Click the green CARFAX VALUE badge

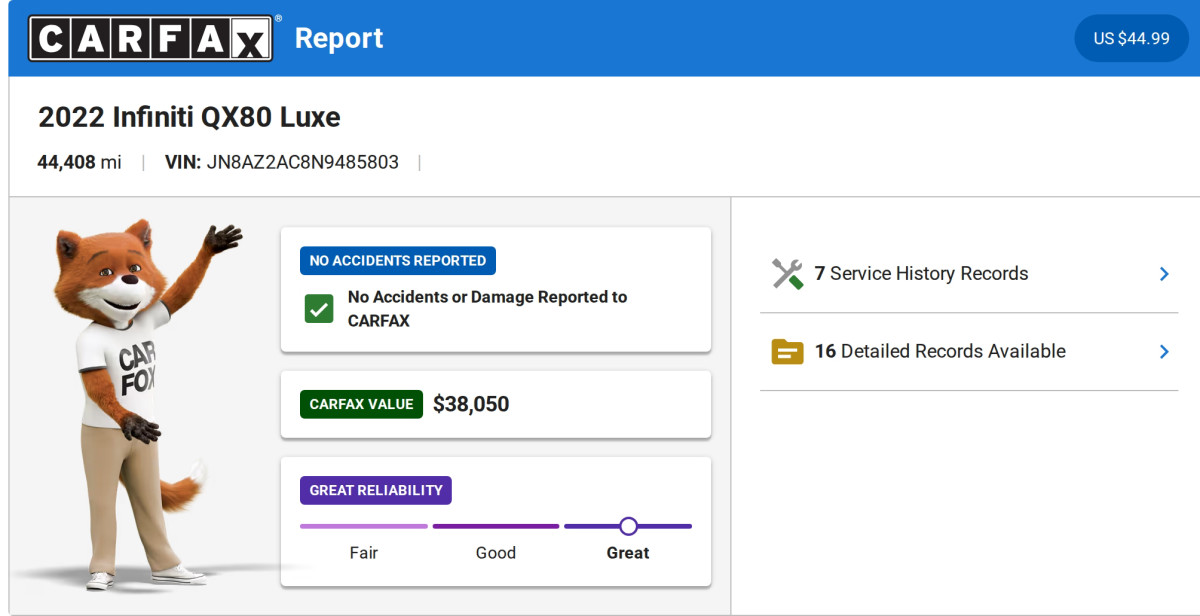(361, 405)
